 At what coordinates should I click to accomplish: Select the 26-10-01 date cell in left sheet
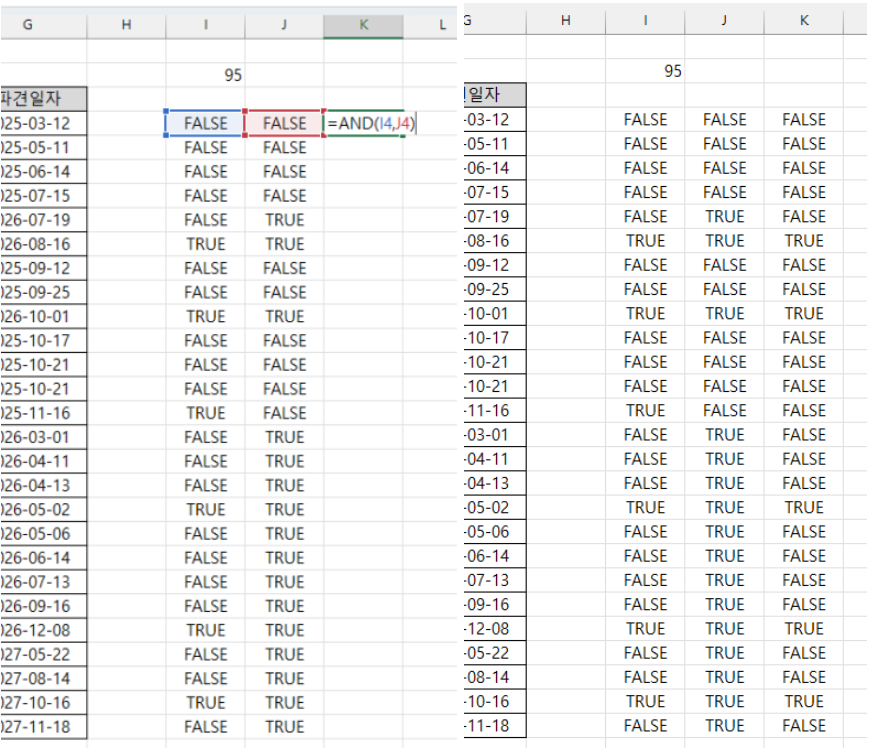(x=43, y=317)
